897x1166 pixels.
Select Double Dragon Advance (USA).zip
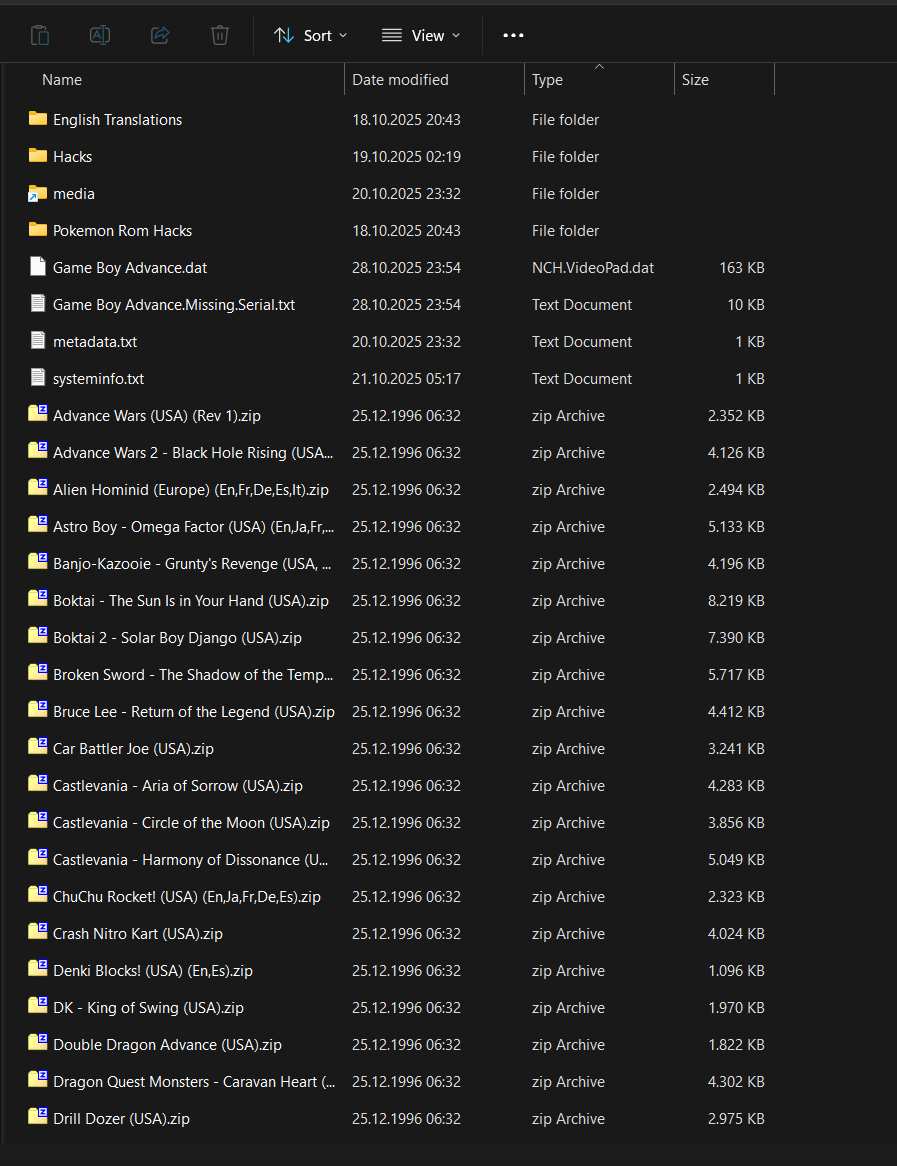click(167, 1045)
